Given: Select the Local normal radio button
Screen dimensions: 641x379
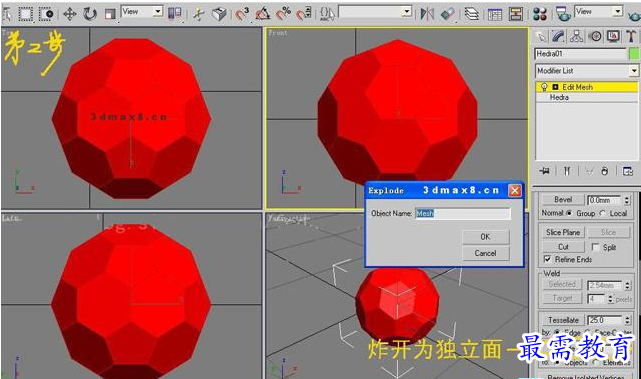Looking at the screenshot, I should pyautogui.click(x=603, y=213).
